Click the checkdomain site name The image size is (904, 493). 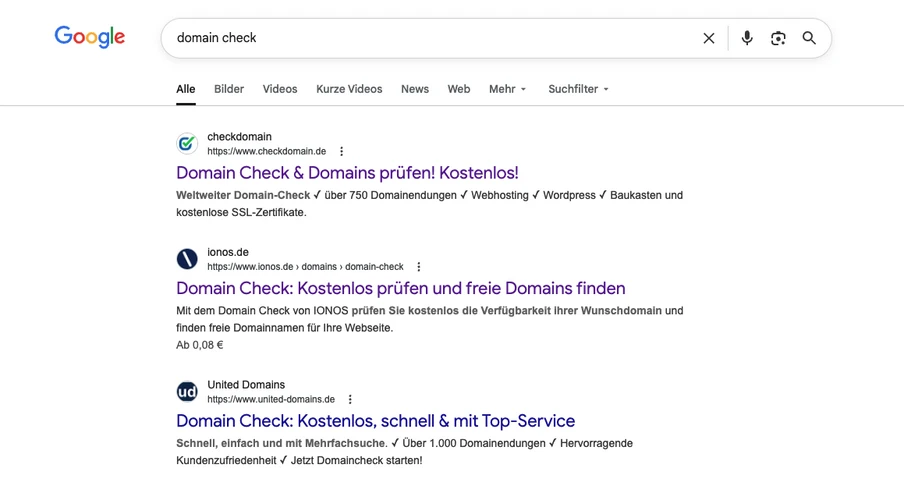pos(239,137)
